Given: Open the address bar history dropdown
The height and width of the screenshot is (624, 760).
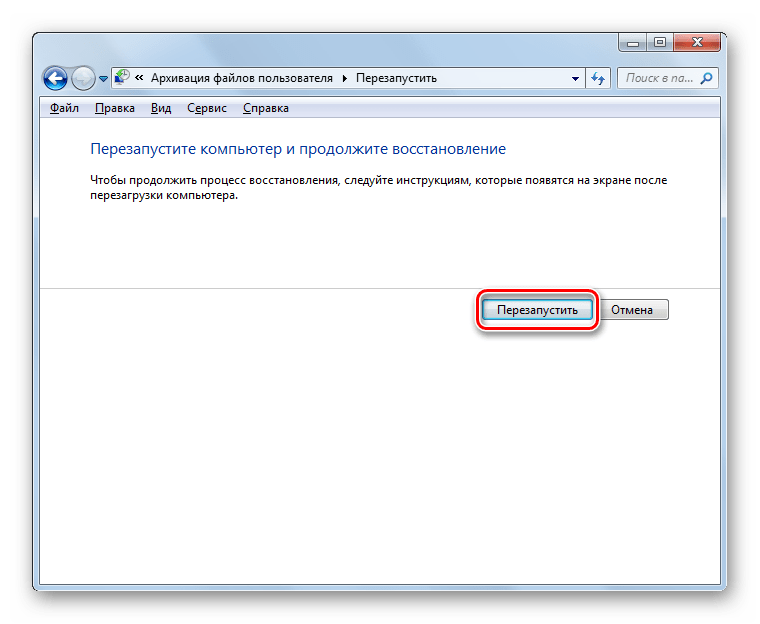Looking at the screenshot, I should point(575,79).
